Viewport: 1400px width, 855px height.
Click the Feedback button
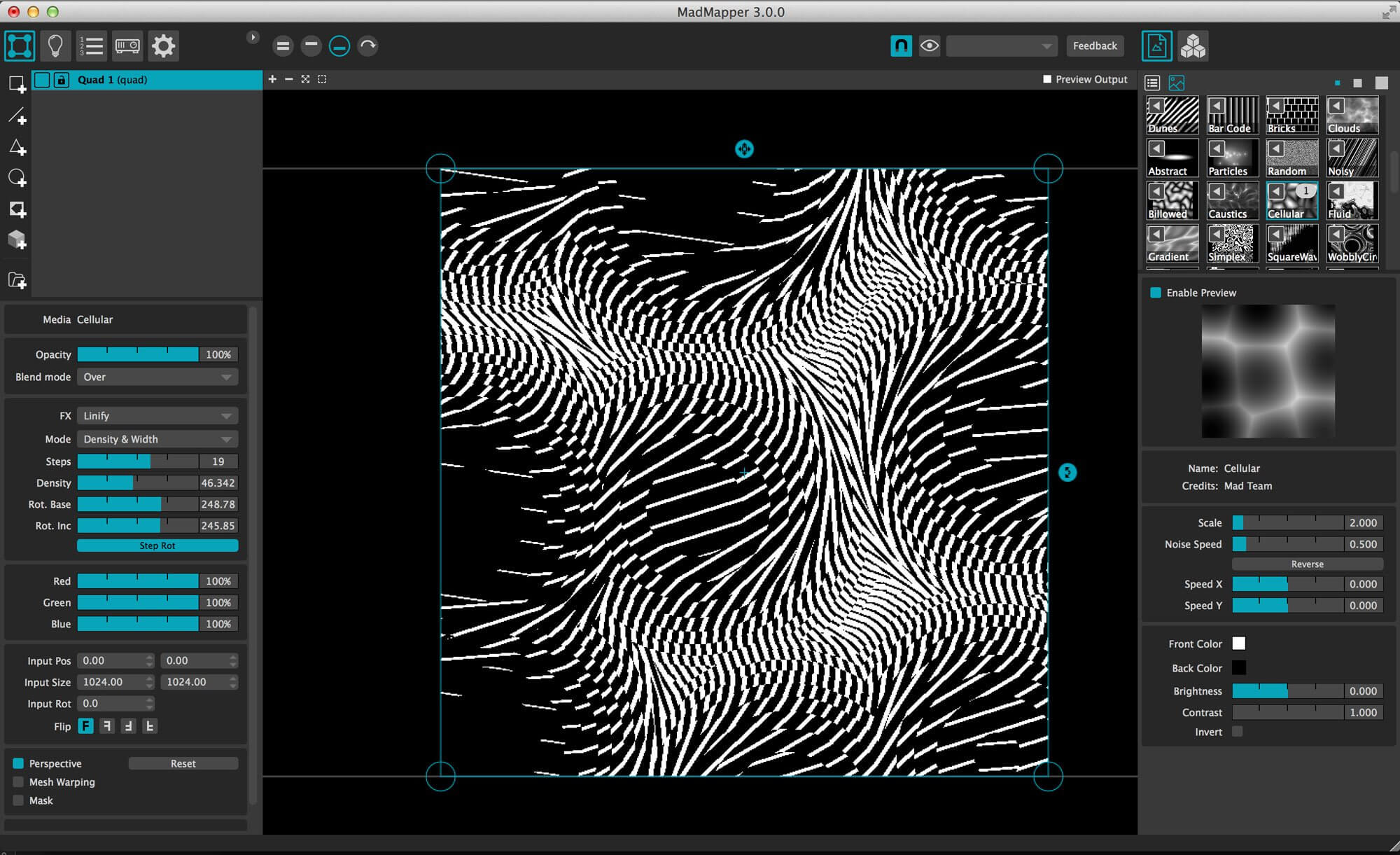click(1095, 46)
